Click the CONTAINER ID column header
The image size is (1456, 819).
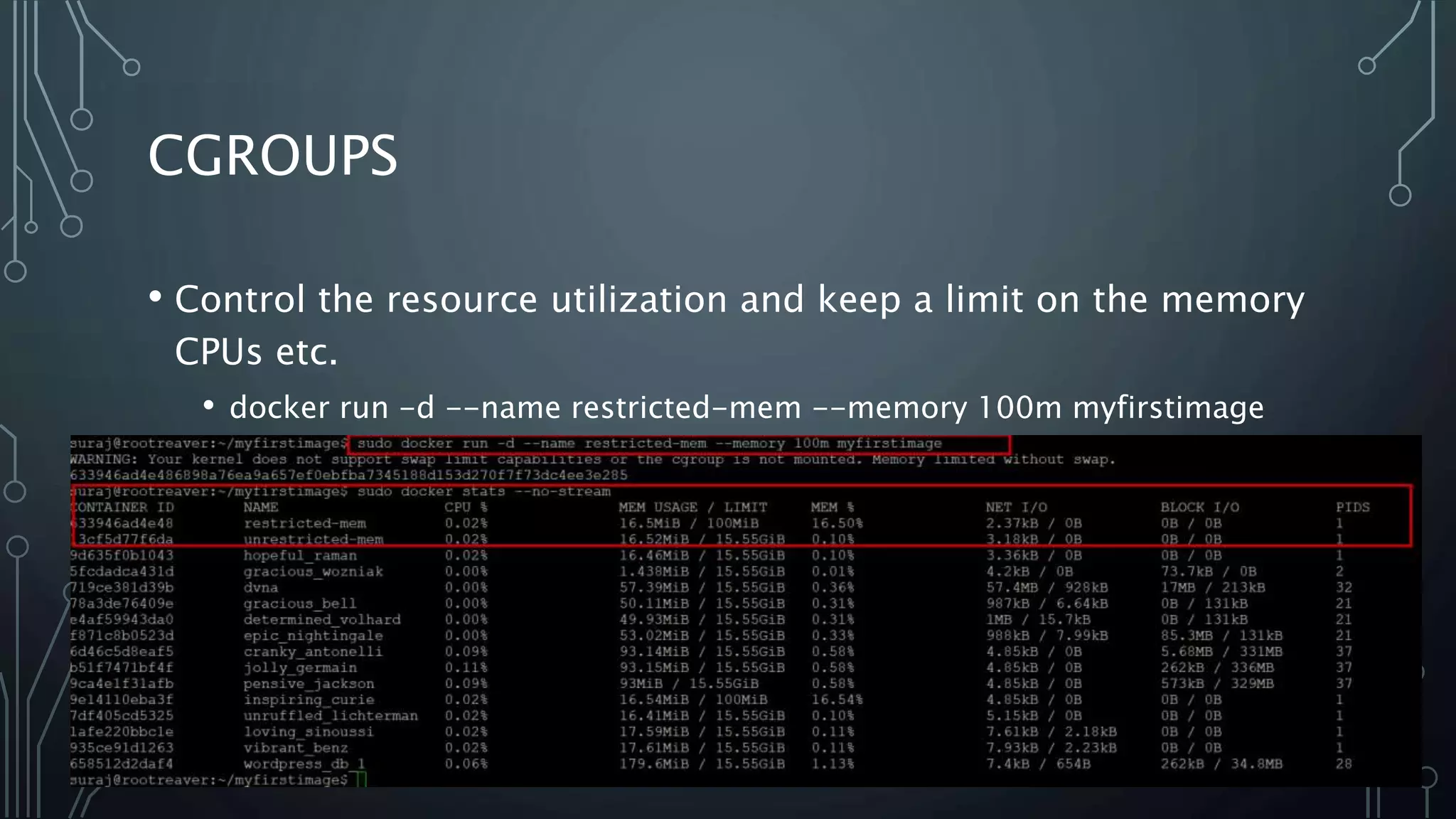coord(122,508)
